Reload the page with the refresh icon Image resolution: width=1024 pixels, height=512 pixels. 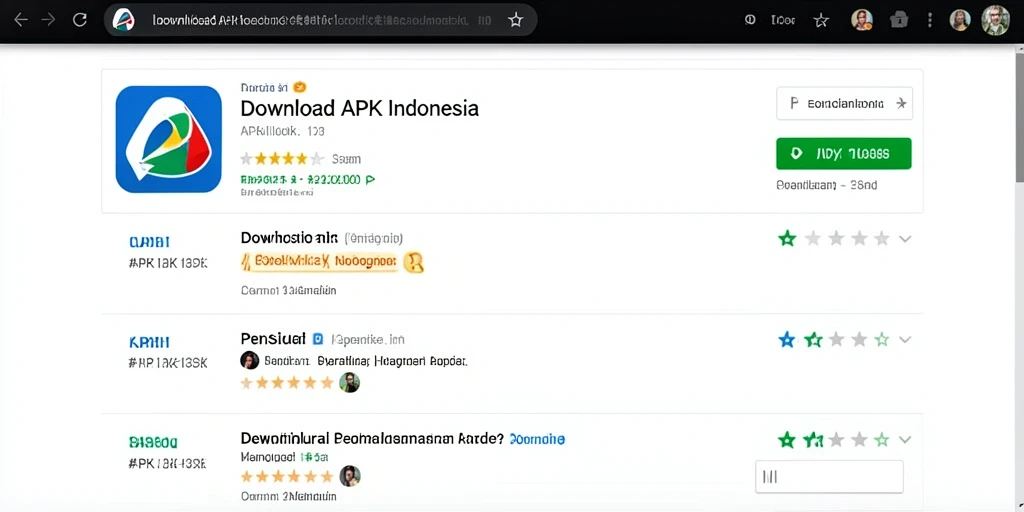80,20
